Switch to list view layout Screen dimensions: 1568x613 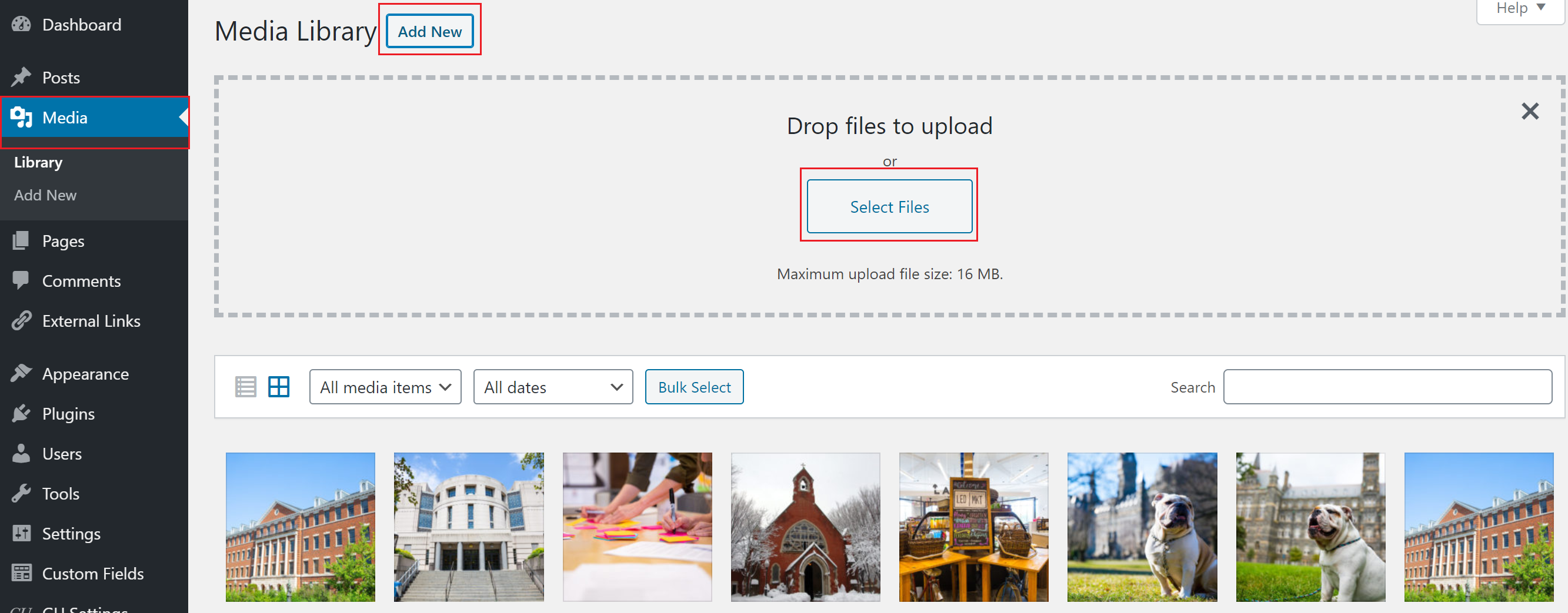click(x=246, y=387)
